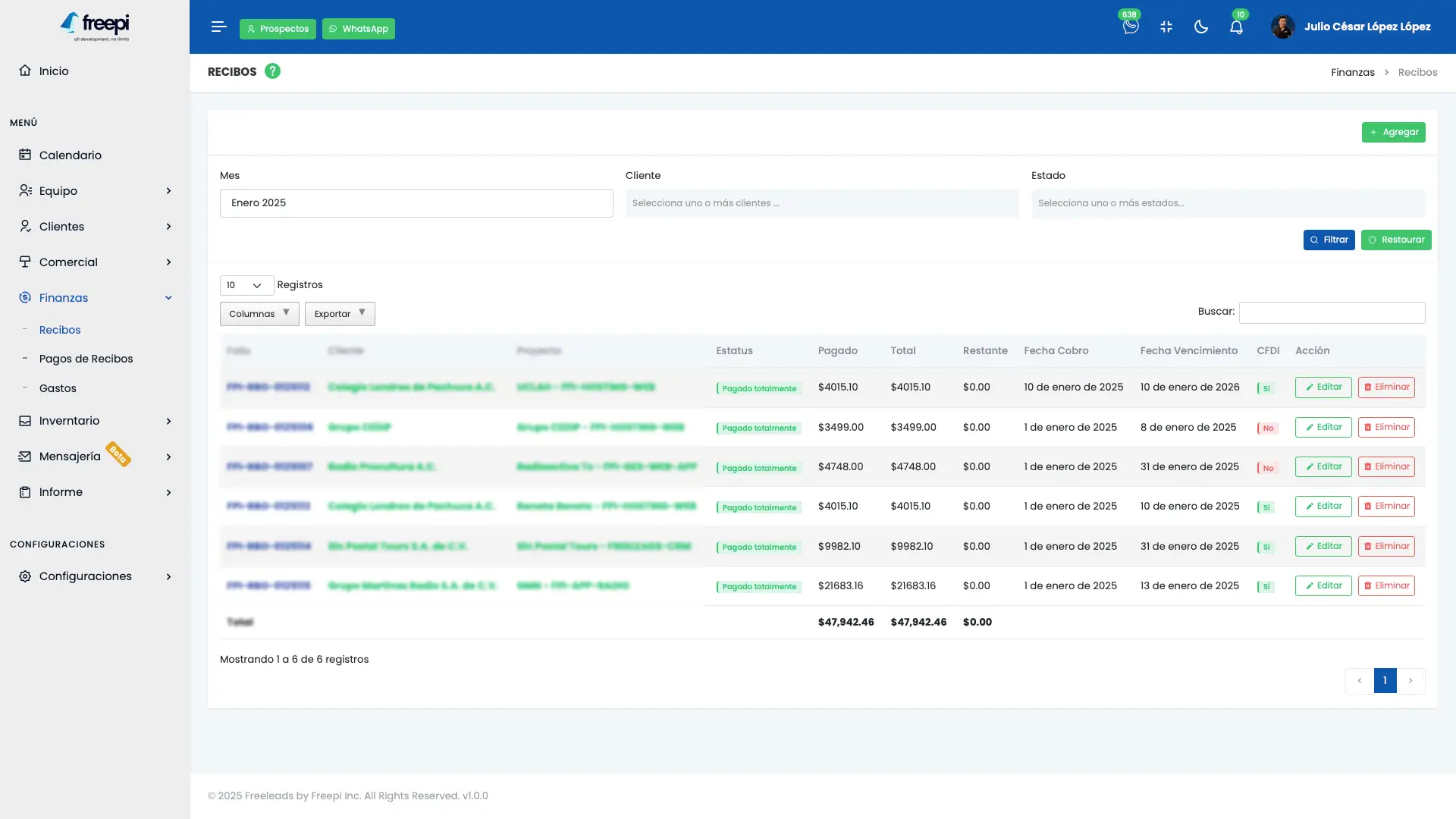Open the Gastos submenu item

(x=58, y=388)
